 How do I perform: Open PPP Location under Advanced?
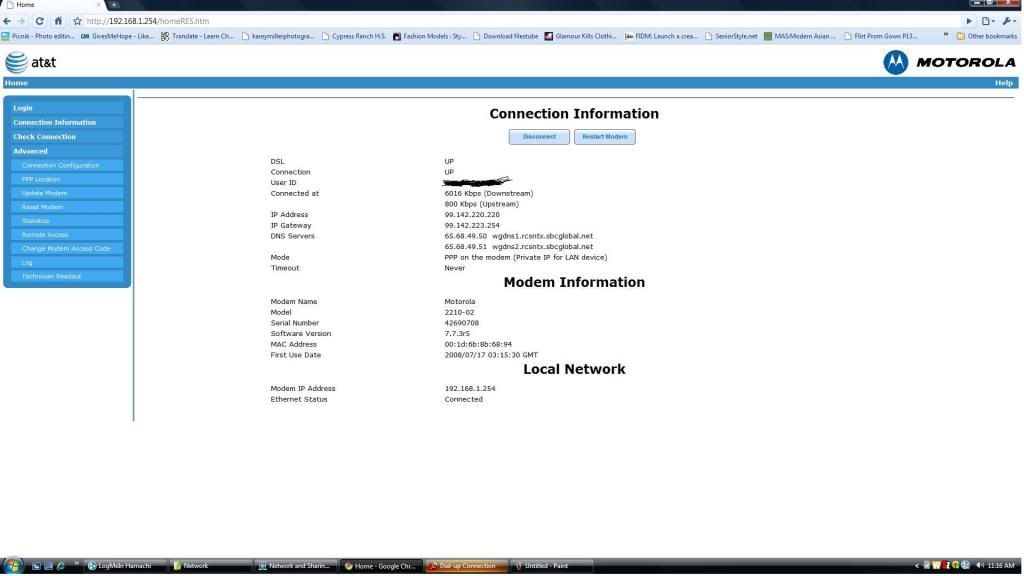coord(67,179)
